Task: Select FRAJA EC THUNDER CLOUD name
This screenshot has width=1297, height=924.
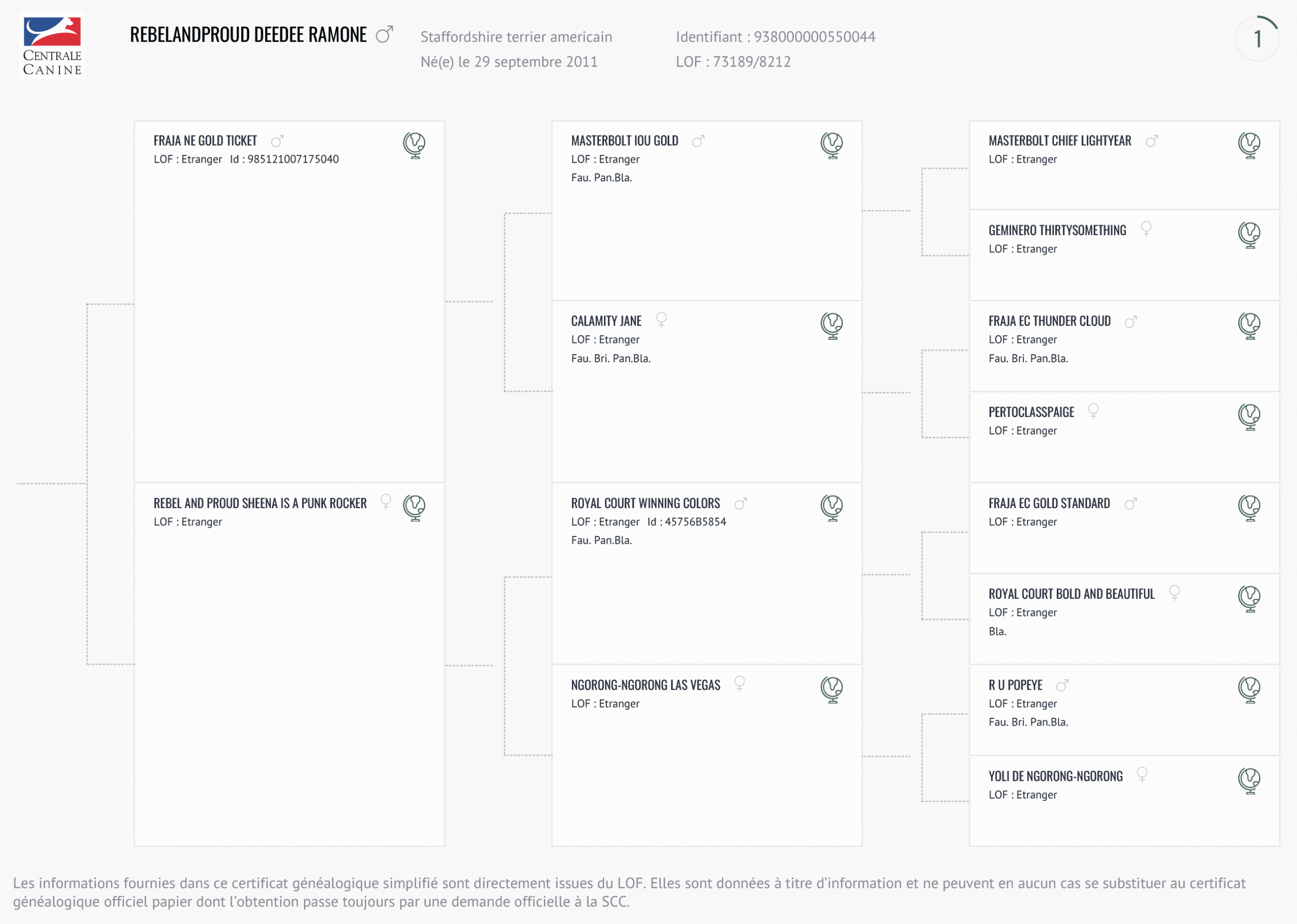Action: [1049, 322]
